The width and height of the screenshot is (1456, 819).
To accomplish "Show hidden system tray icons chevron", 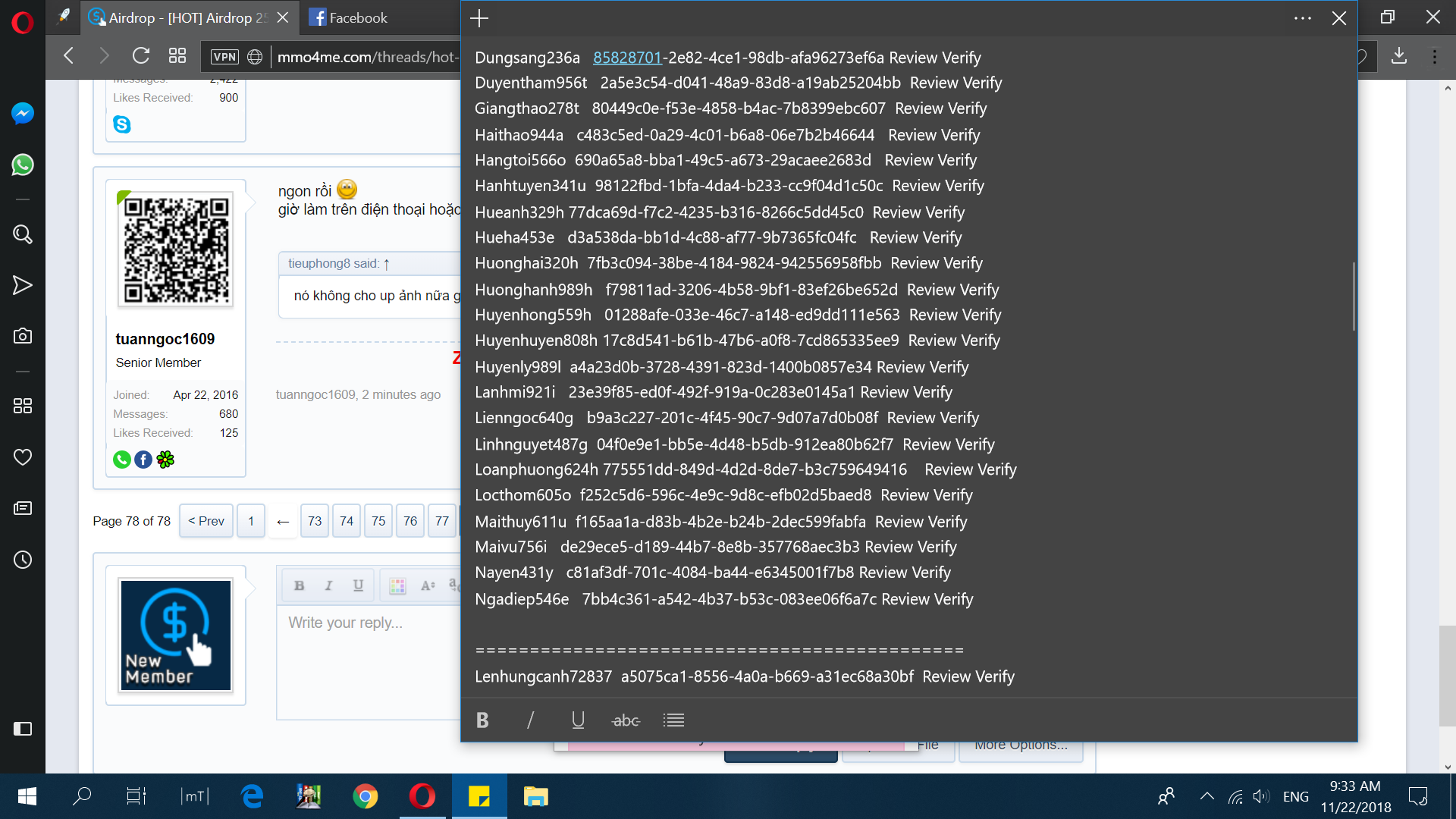I will (x=1207, y=796).
